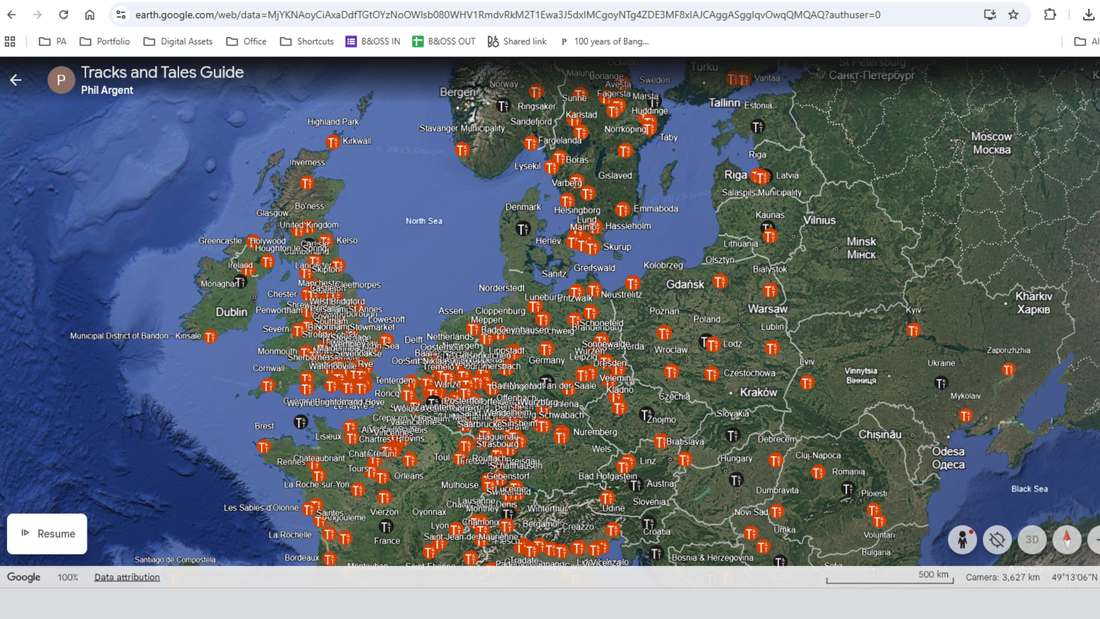
Task: Click the install app icon in address bar
Action: pyautogui.click(x=989, y=15)
